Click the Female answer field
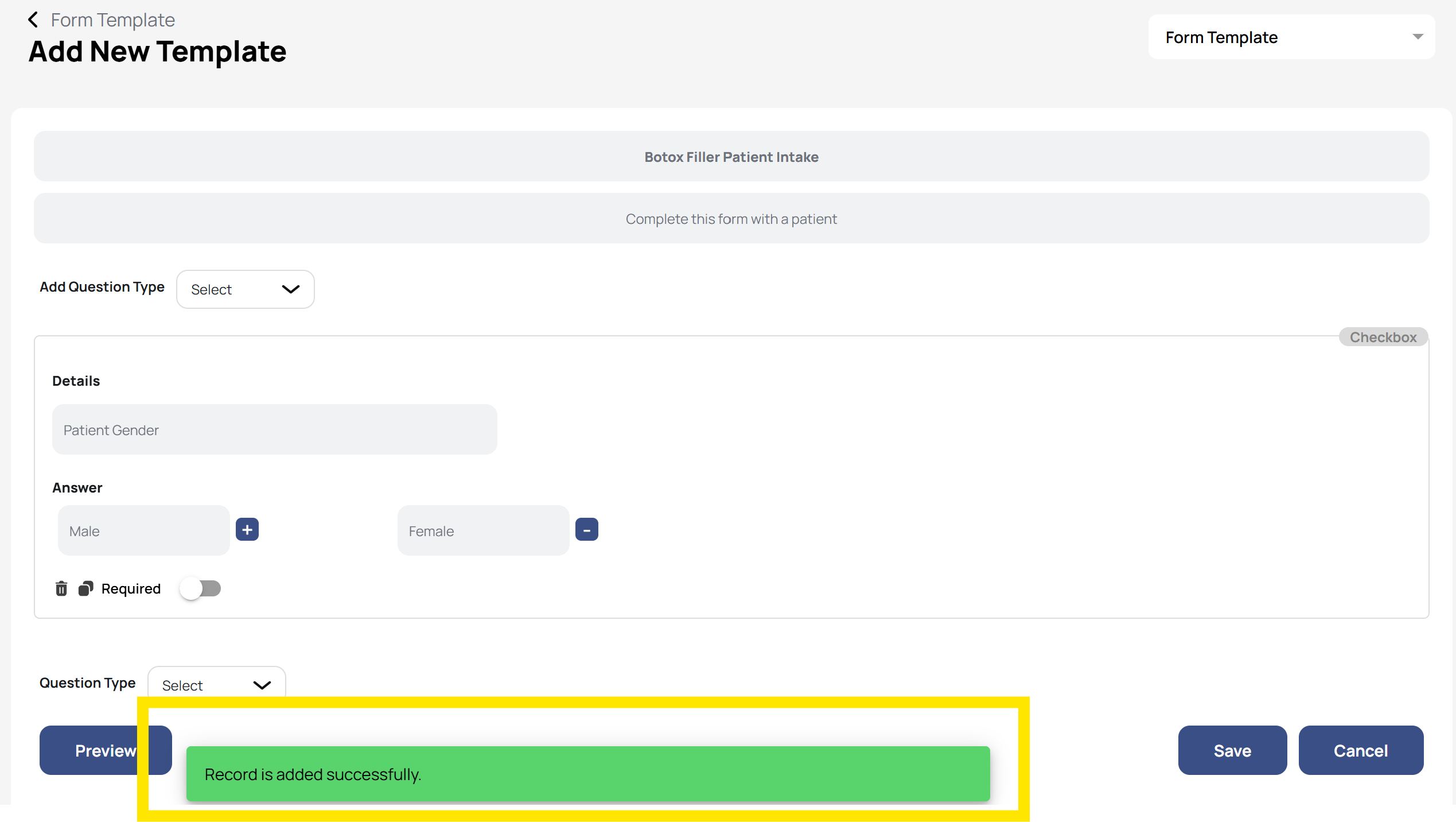The width and height of the screenshot is (1456, 822). pyautogui.click(x=483, y=531)
